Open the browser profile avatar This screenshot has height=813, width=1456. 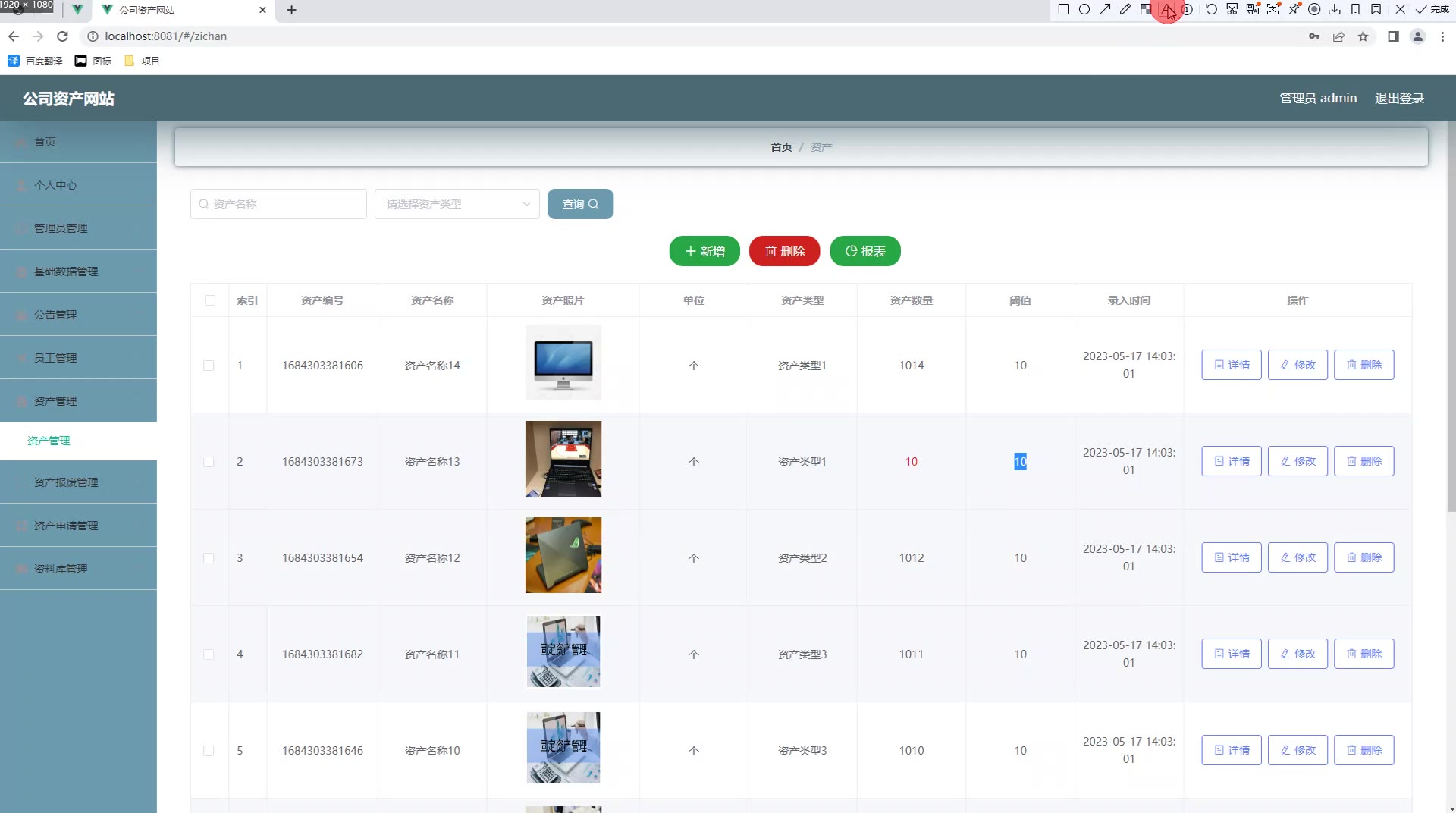click(x=1417, y=36)
